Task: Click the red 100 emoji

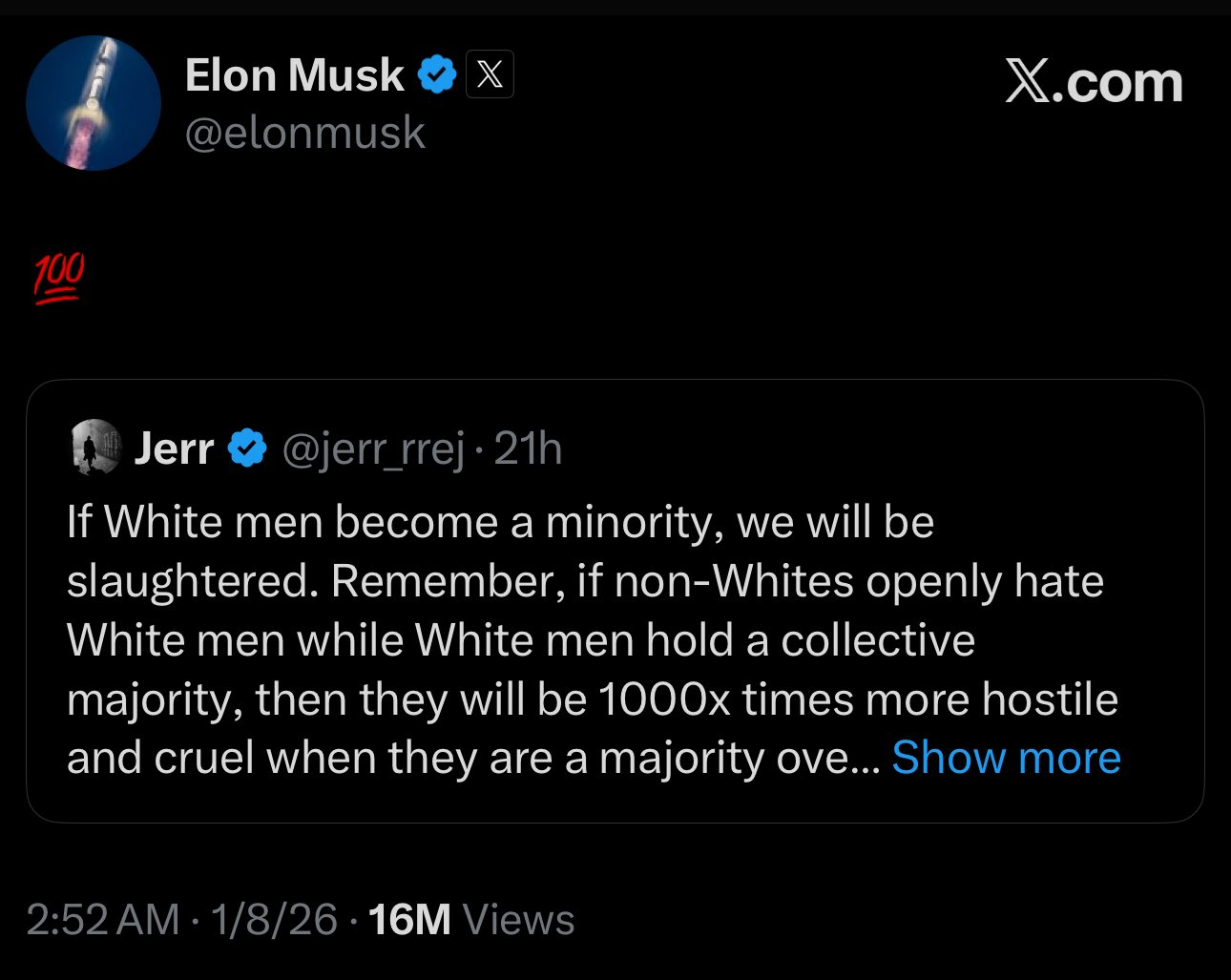Action: (x=59, y=278)
